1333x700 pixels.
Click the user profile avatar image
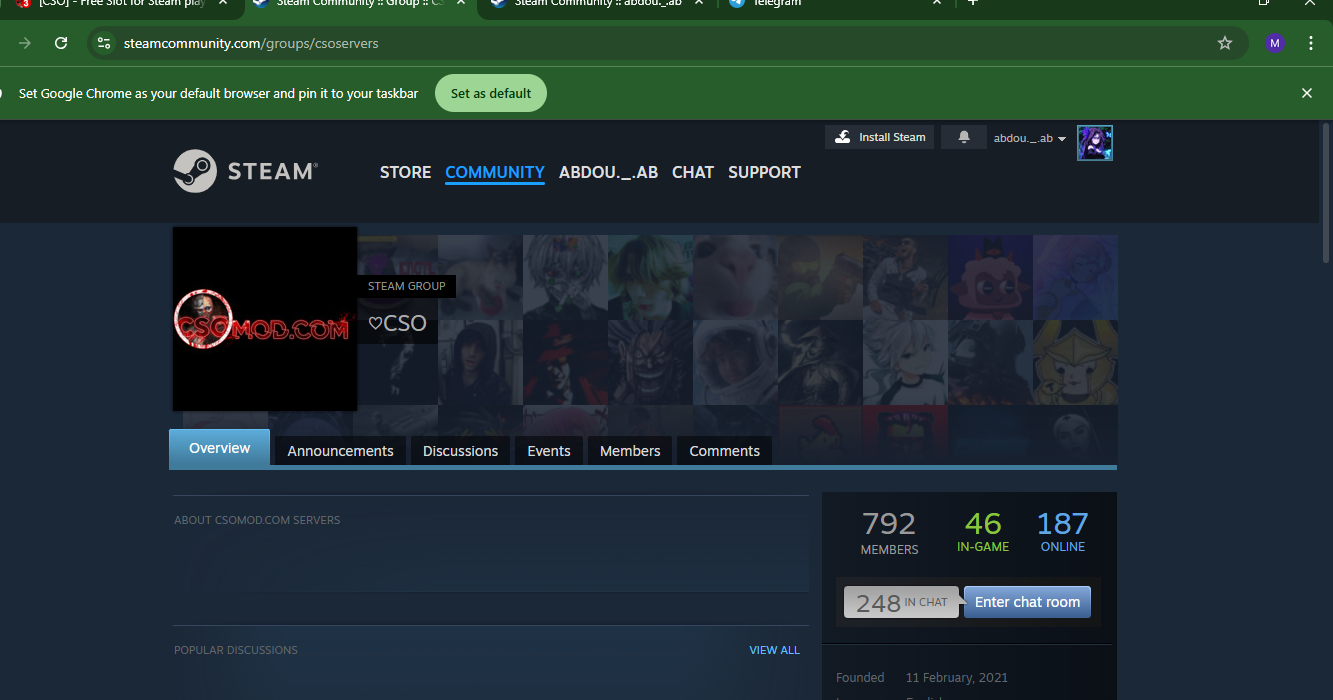tap(1094, 143)
